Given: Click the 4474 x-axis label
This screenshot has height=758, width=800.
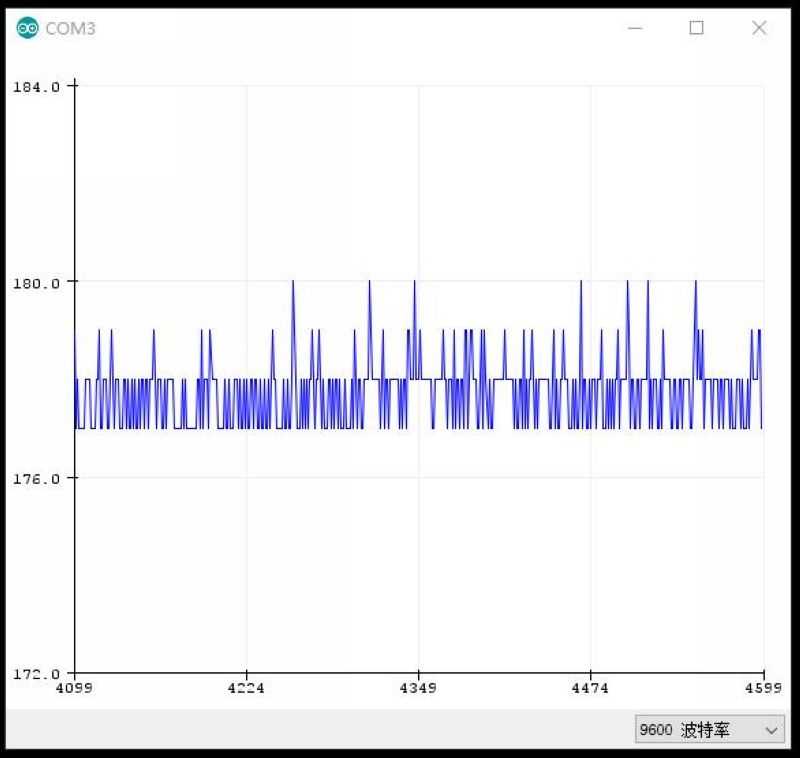Looking at the screenshot, I should point(590,688).
